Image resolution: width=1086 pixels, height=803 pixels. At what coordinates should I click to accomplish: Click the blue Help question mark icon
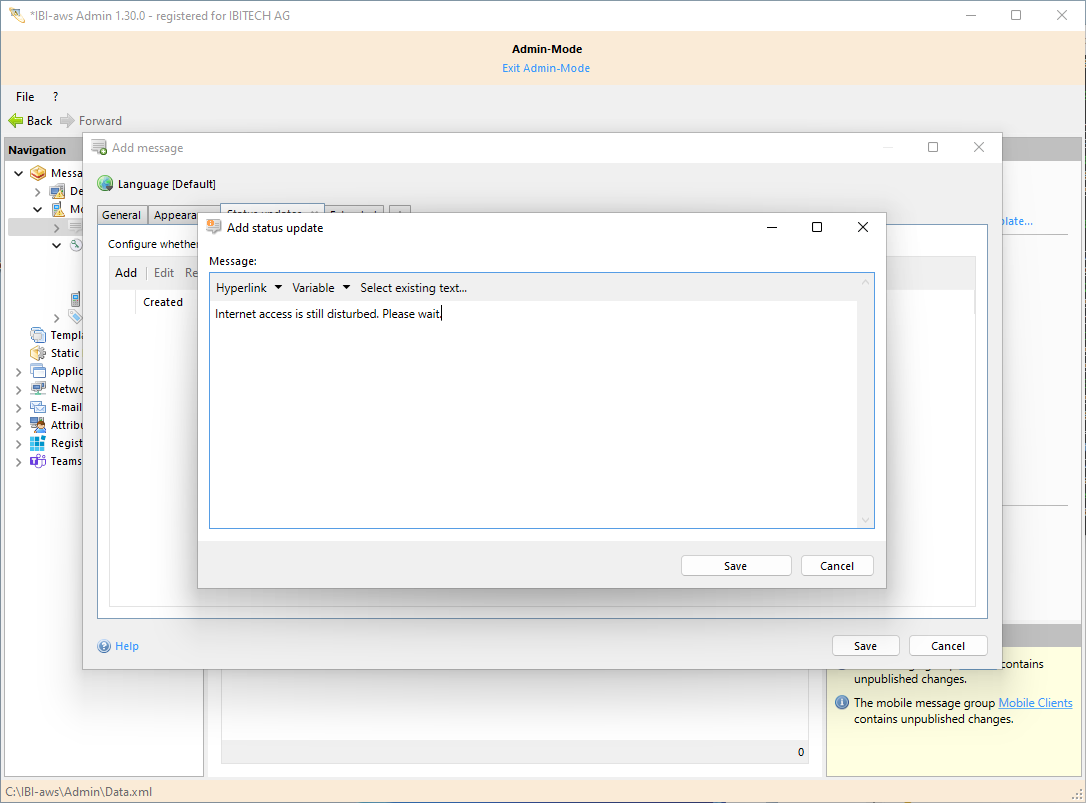(x=104, y=646)
